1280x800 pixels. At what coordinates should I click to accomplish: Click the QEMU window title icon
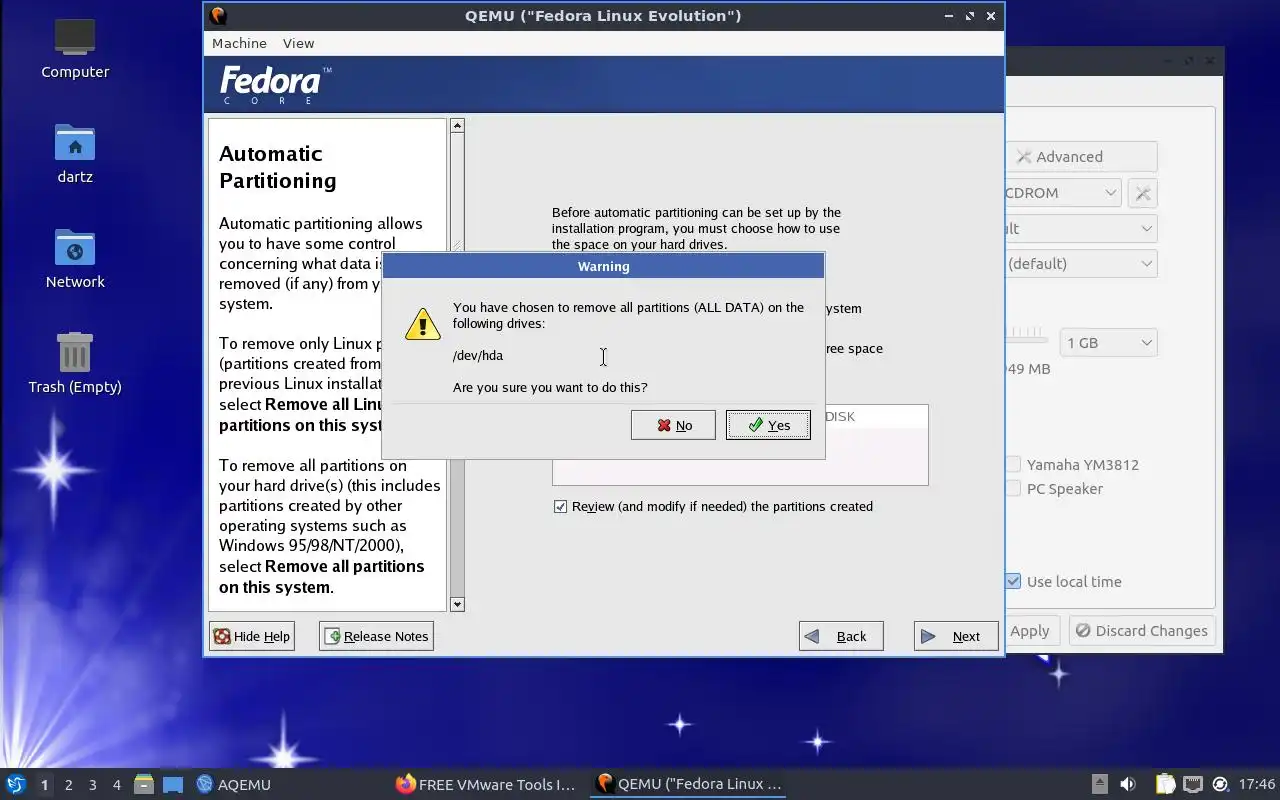218,15
